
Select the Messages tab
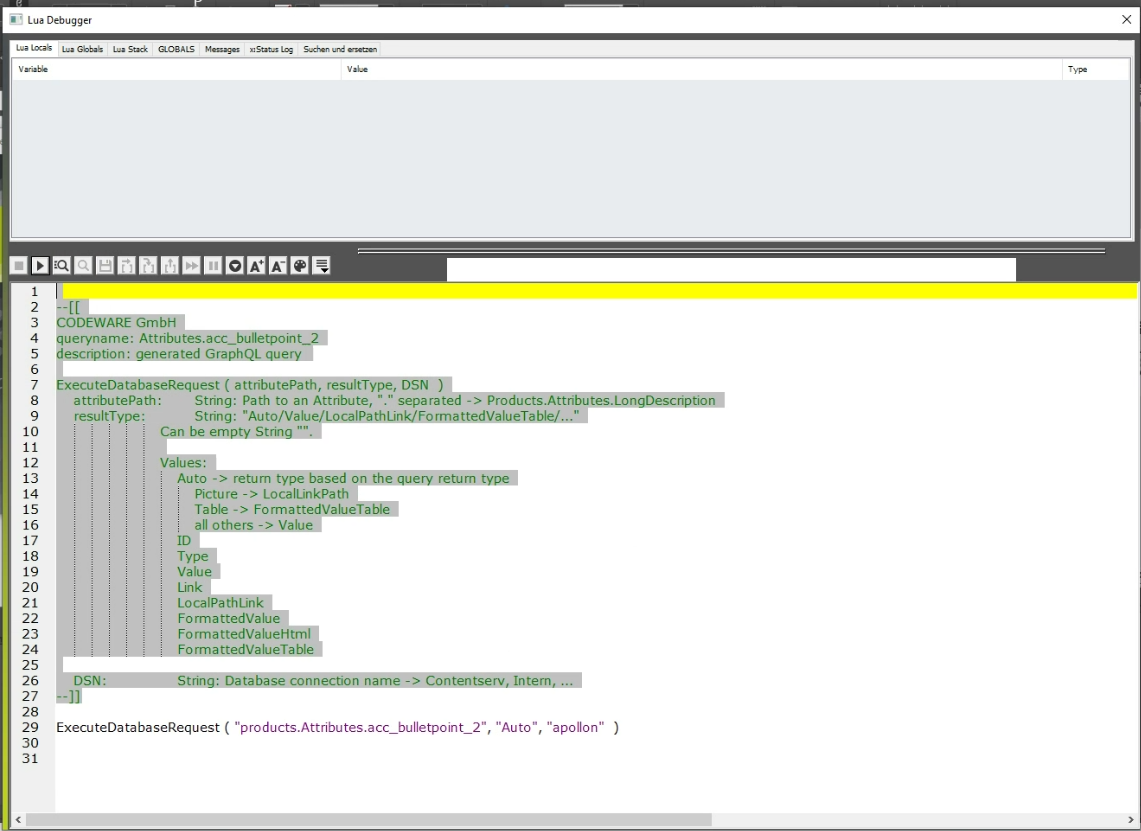coord(222,49)
